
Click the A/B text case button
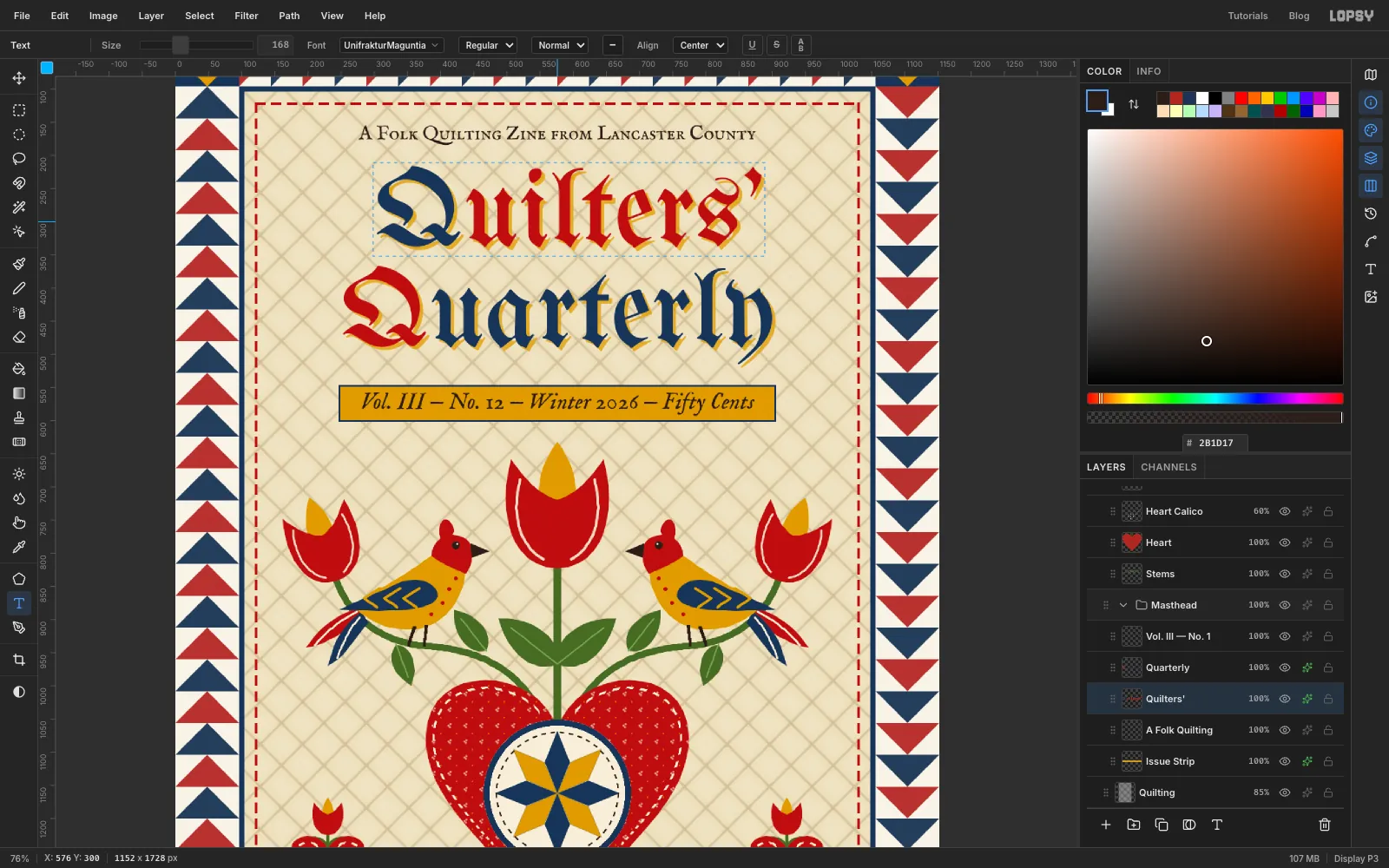click(800, 45)
